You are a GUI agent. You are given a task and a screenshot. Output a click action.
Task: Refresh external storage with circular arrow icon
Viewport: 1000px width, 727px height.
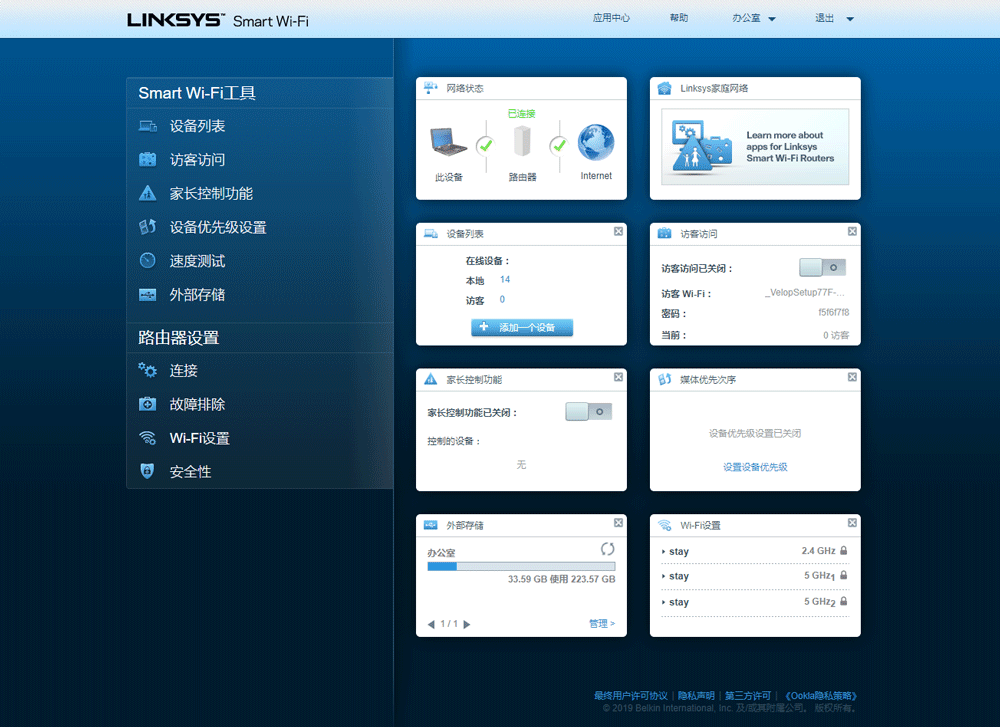[x=607, y=548]
